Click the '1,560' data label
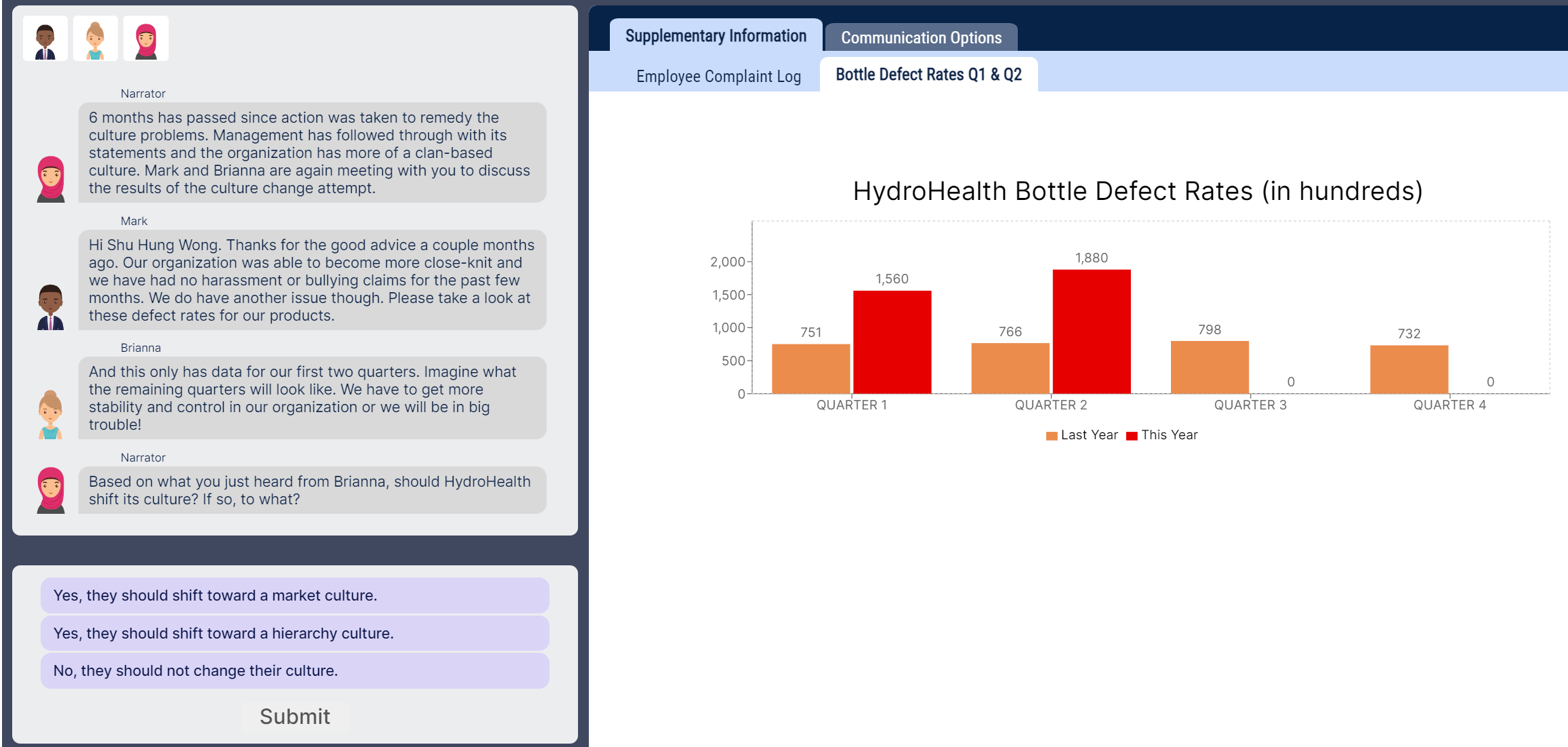The height and width of the screenshot is (747, 1568). coord(892,279)
